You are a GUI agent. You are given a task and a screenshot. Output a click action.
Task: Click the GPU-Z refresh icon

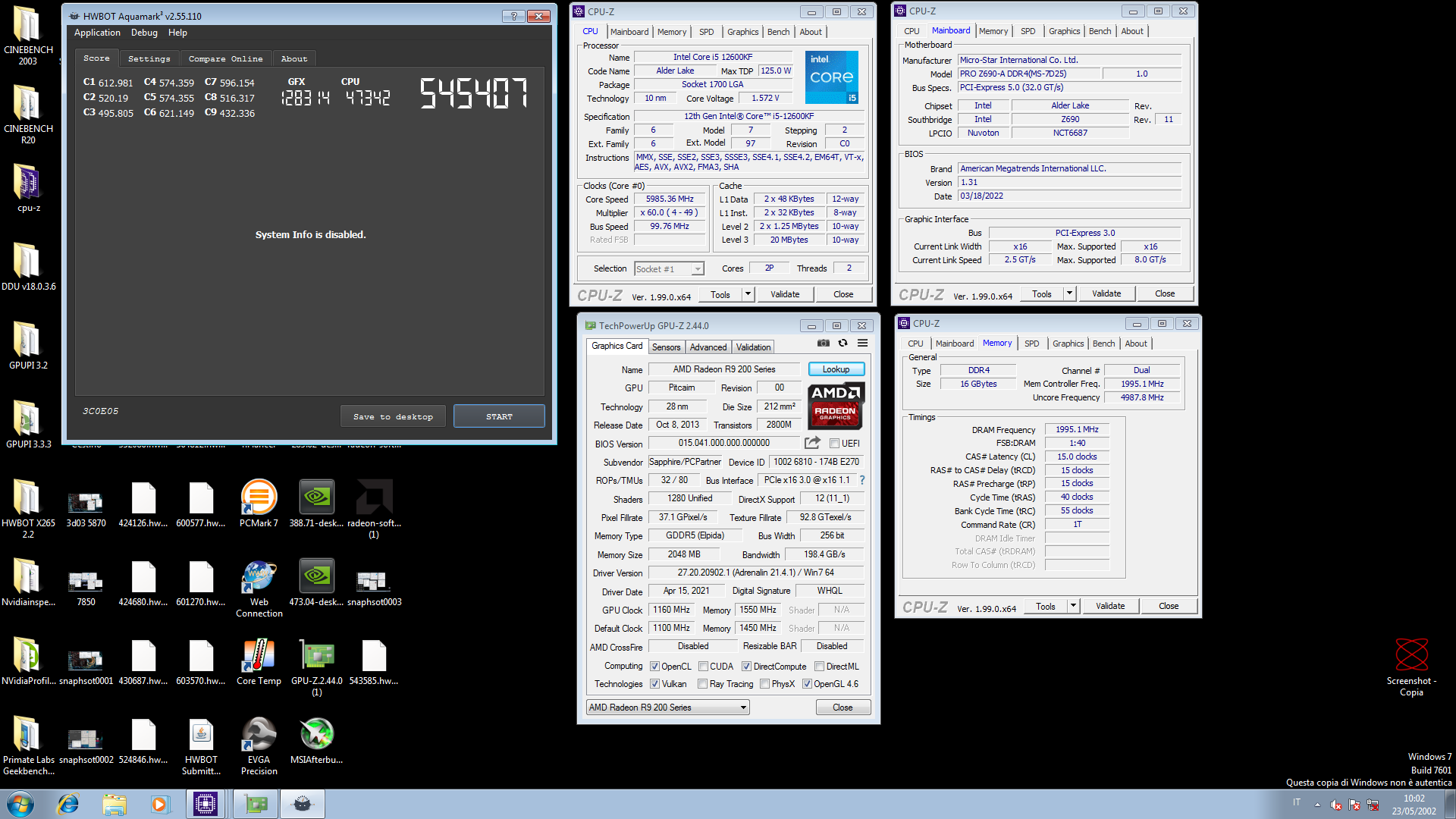pos(843,344)
